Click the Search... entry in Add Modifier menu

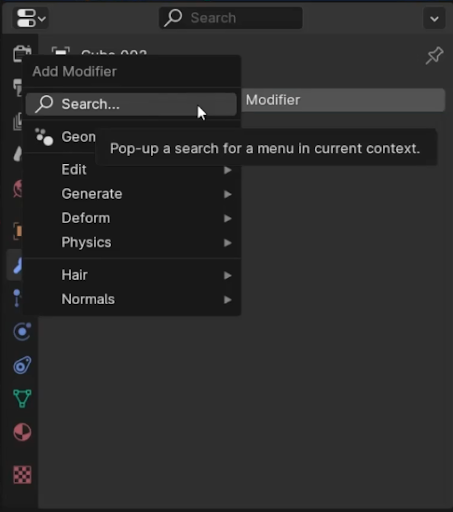point(131,104)
